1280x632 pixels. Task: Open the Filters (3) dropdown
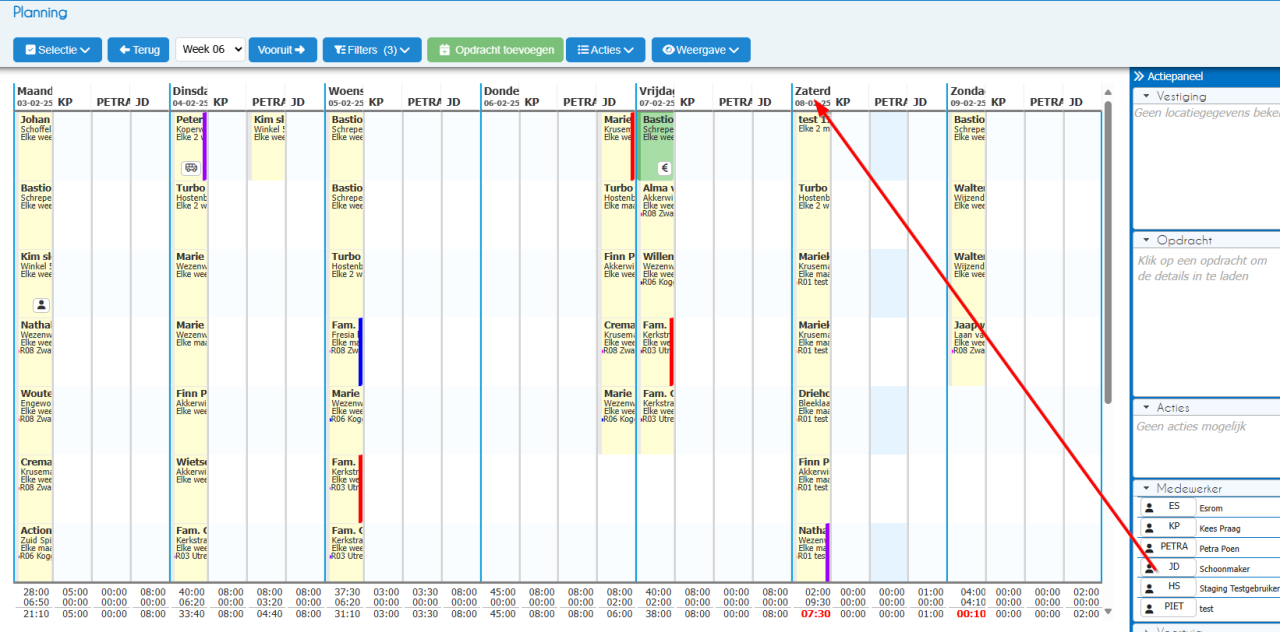372,50
